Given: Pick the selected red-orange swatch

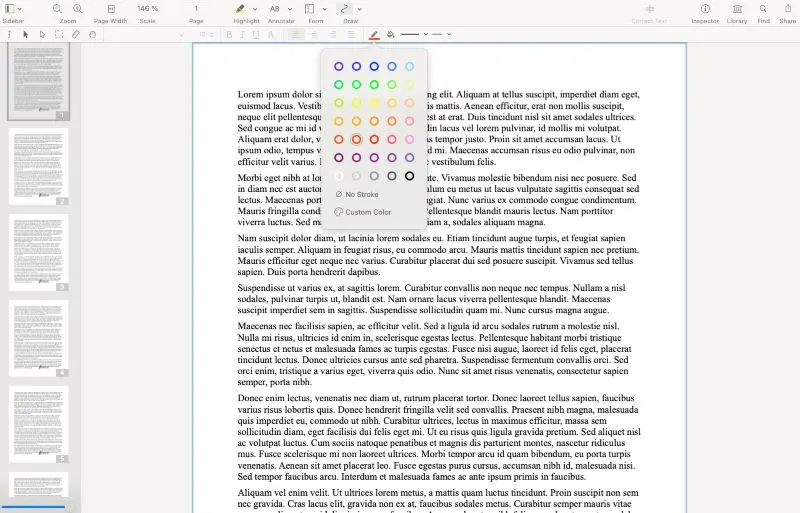Looking at the screenshot, I should click(x=357, y=139).
